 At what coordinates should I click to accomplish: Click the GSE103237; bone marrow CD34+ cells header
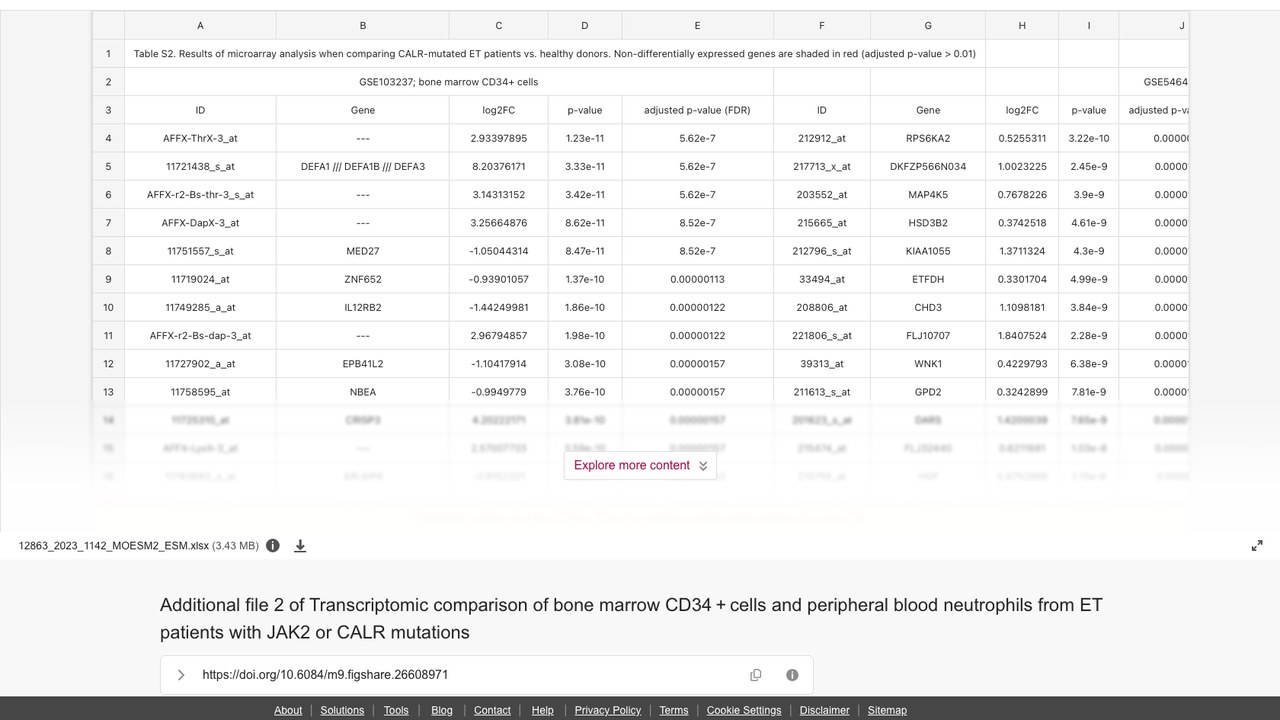point(449,82)
